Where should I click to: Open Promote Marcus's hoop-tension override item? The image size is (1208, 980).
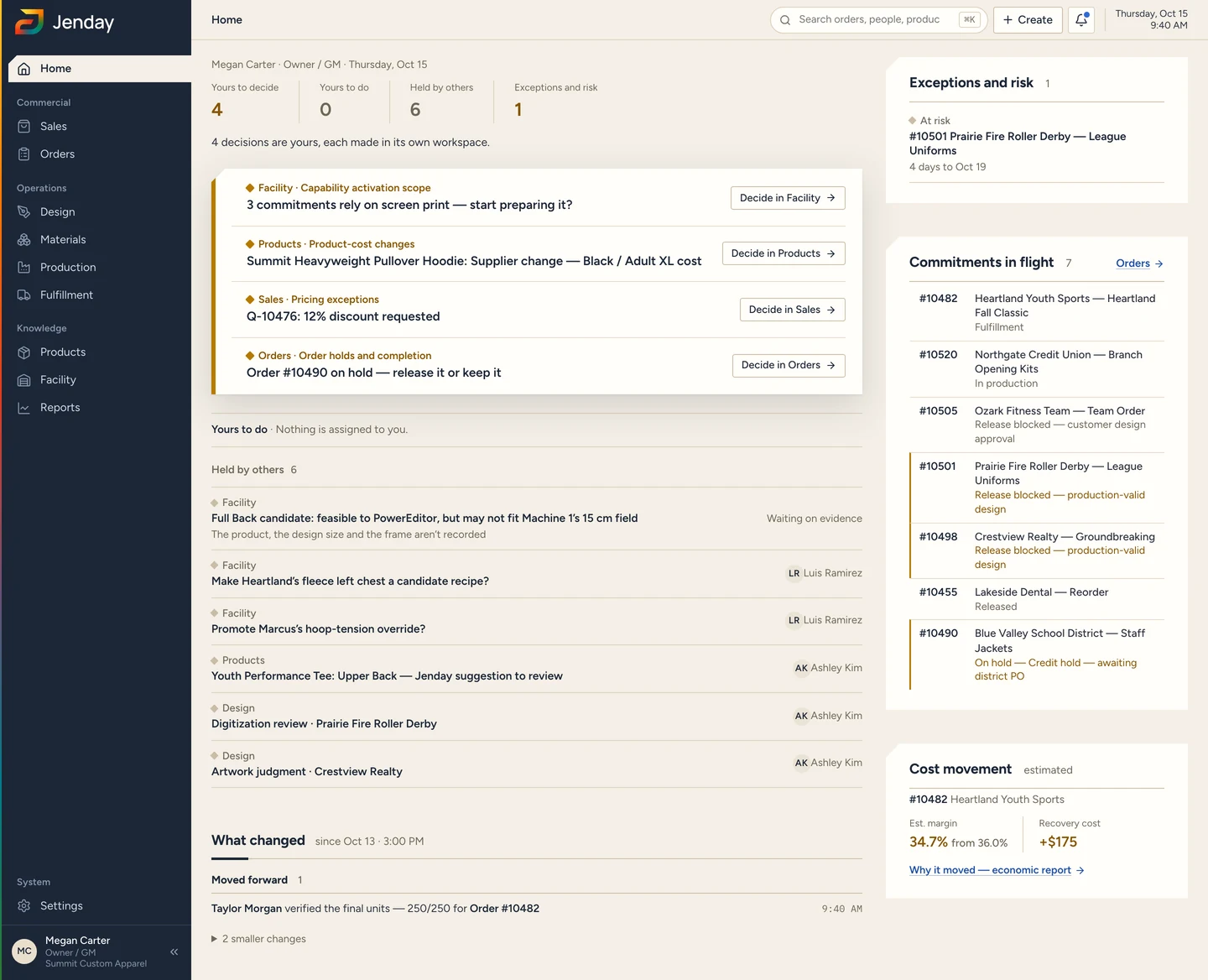(537, 622)
